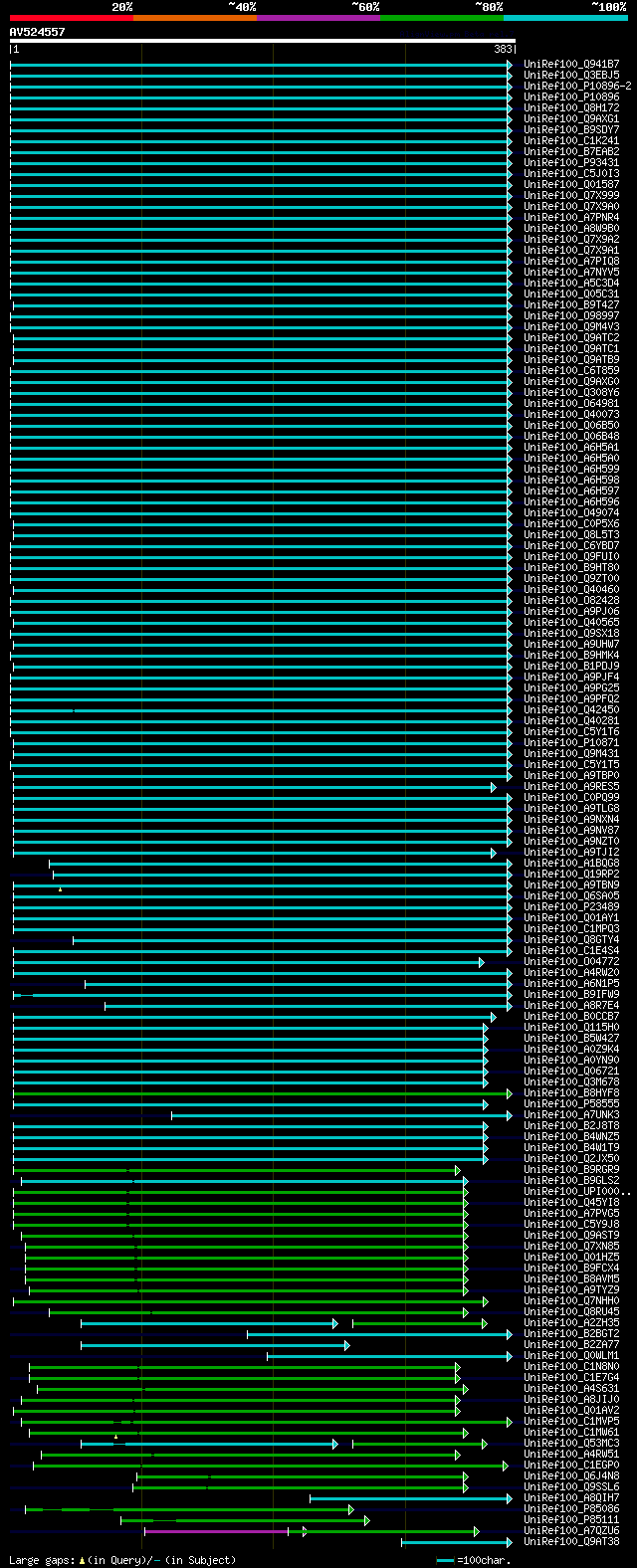Select label UniRef100_A5C3D4
The width and height of the screenshot is (637, 1568).
click(571, 283)
